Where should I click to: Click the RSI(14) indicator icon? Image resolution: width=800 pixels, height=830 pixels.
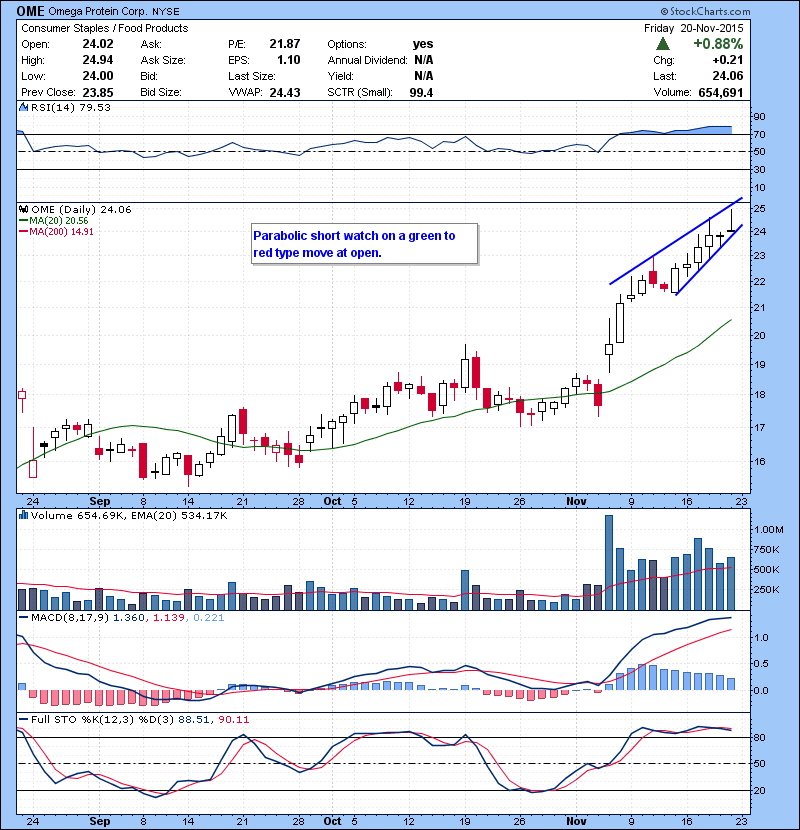coord(24,107)
